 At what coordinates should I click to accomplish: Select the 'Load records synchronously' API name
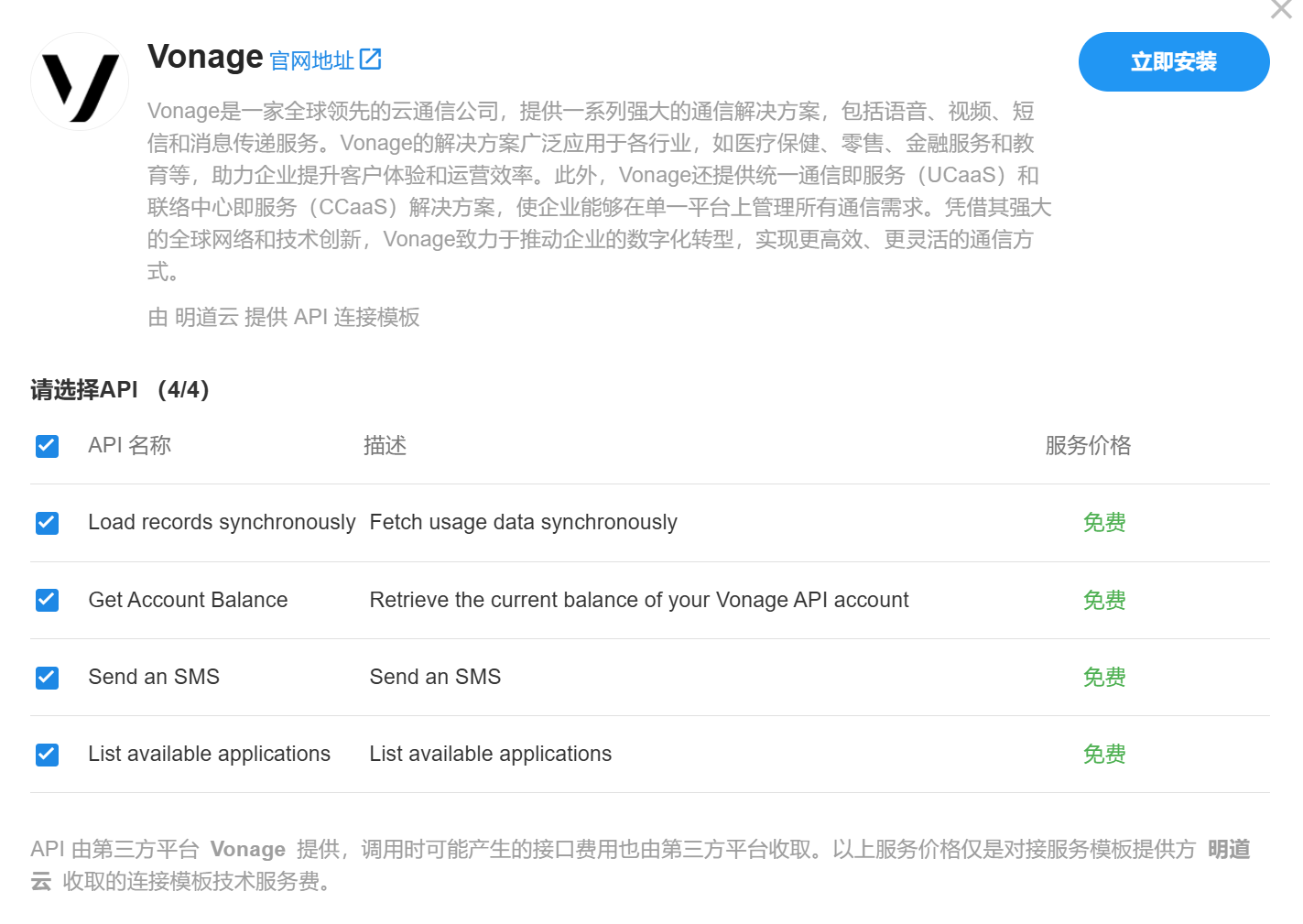coord(222,522)
